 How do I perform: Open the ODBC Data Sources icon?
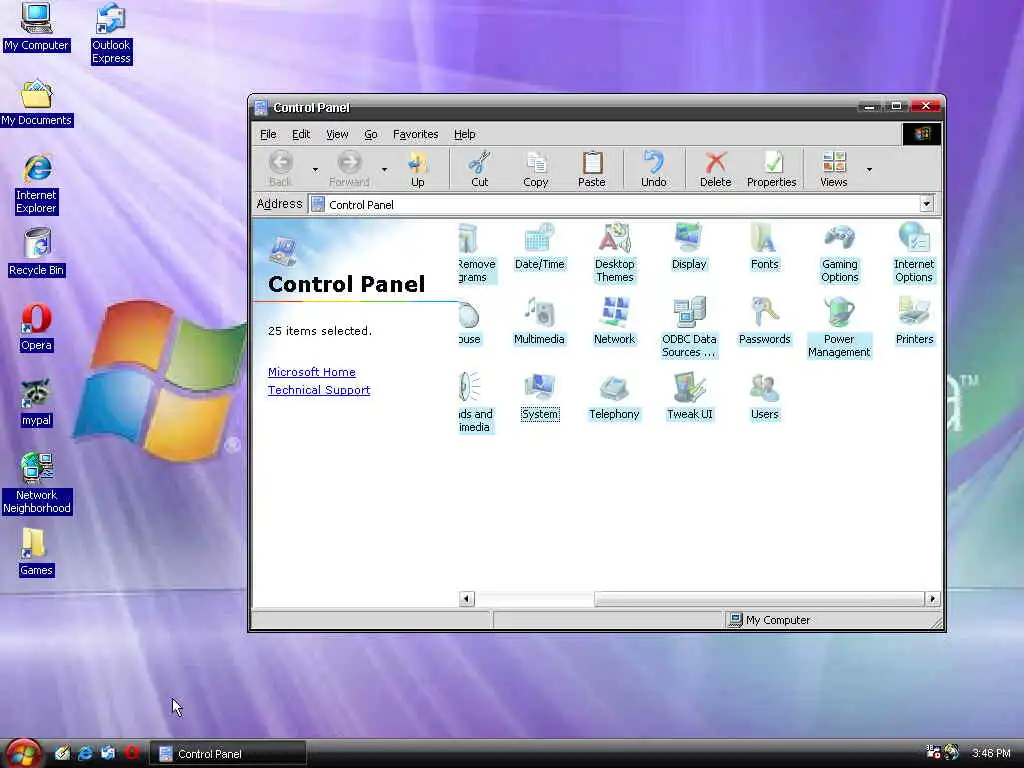tap(689, 327)
